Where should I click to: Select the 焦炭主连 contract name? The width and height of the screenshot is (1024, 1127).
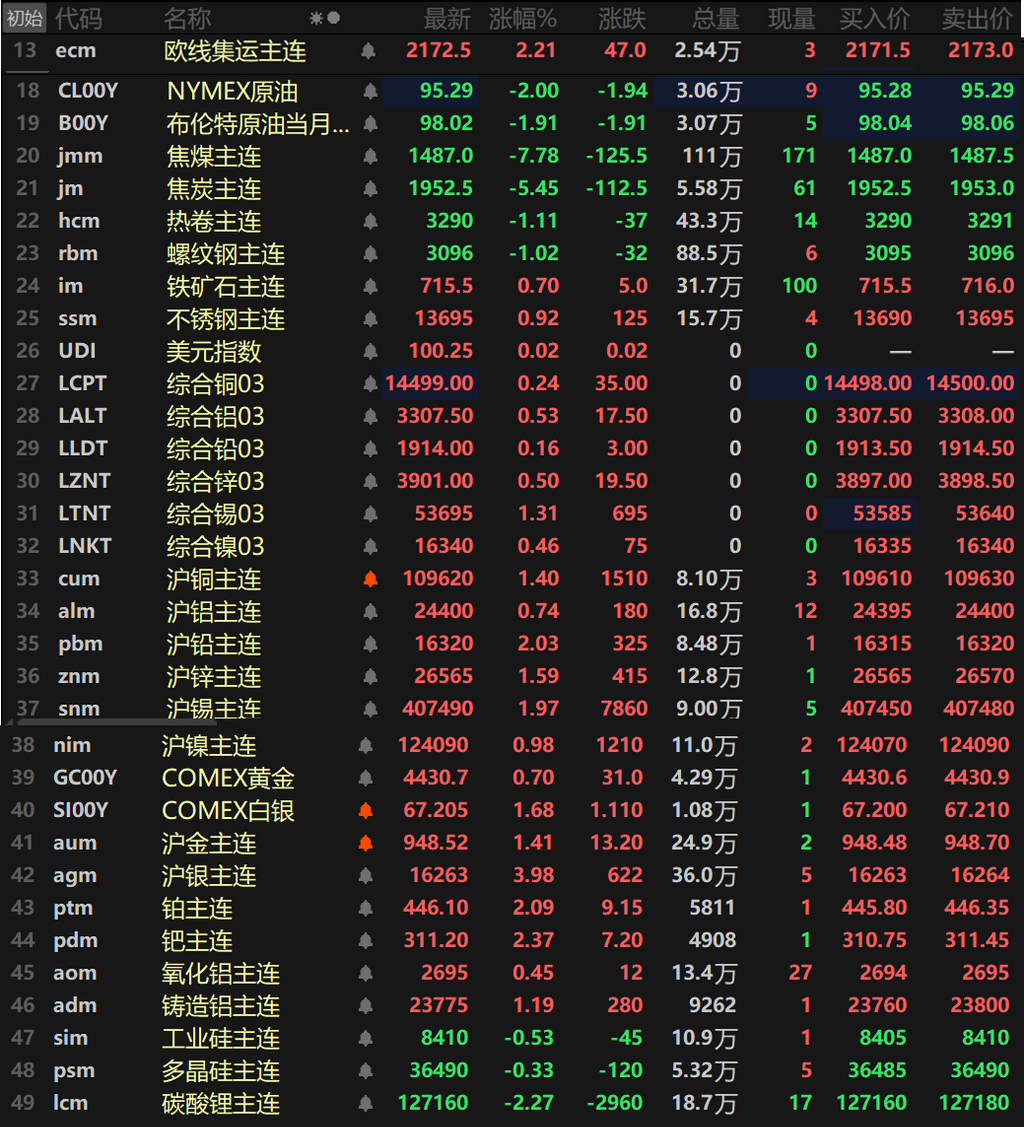click(x=214, y=188)
